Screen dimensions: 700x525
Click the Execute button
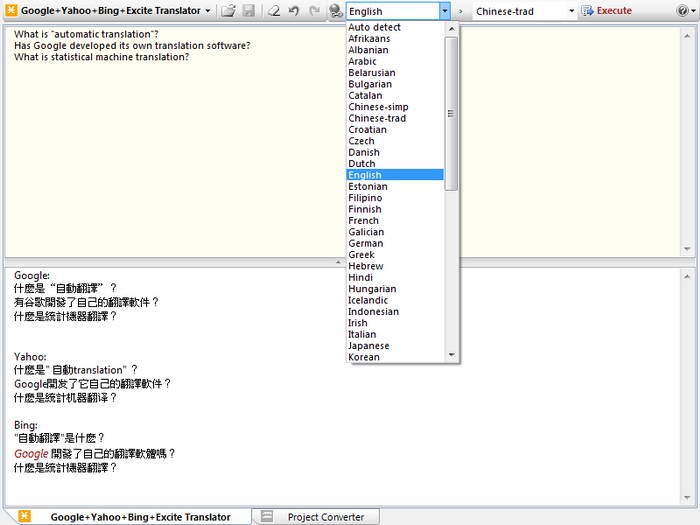607,11
